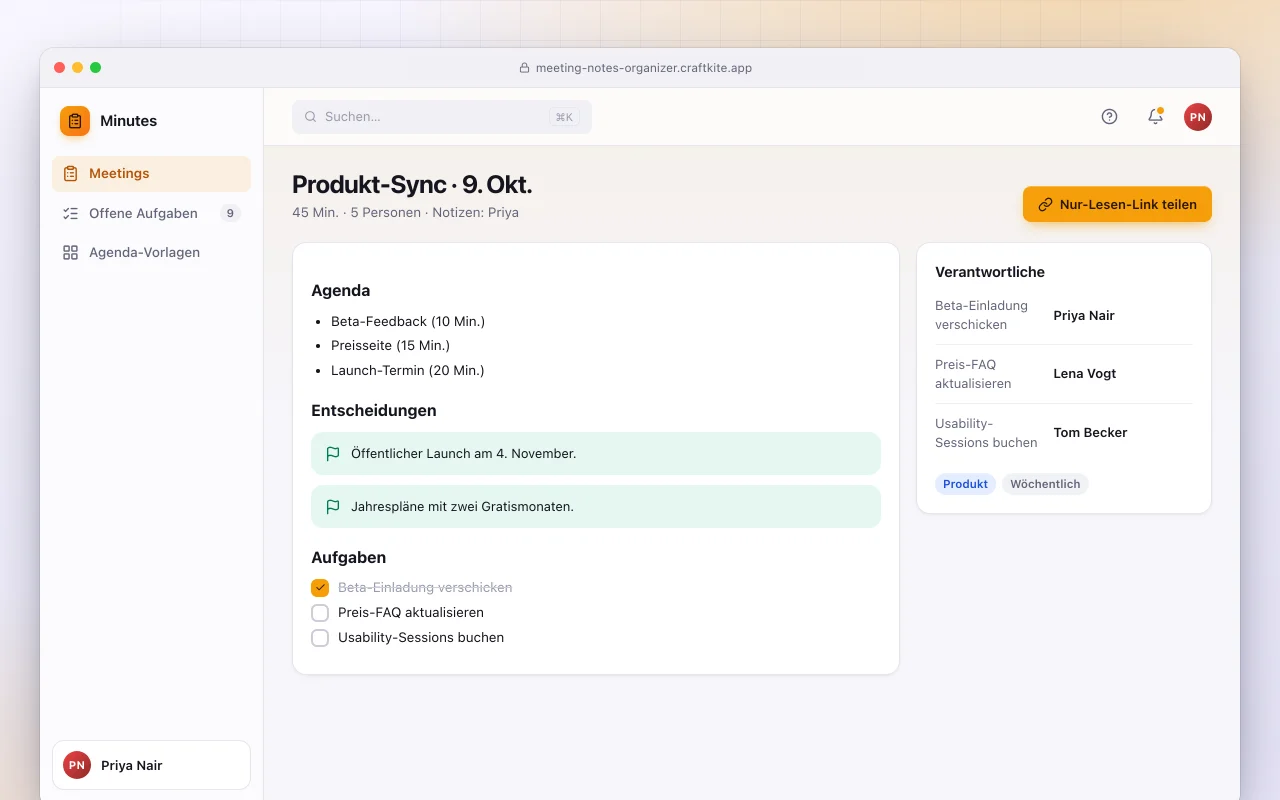Screen dimensions: 1280x800
Task: Click the flag icon beside Öffentlicher Launch
Action: tap(333, 454)
